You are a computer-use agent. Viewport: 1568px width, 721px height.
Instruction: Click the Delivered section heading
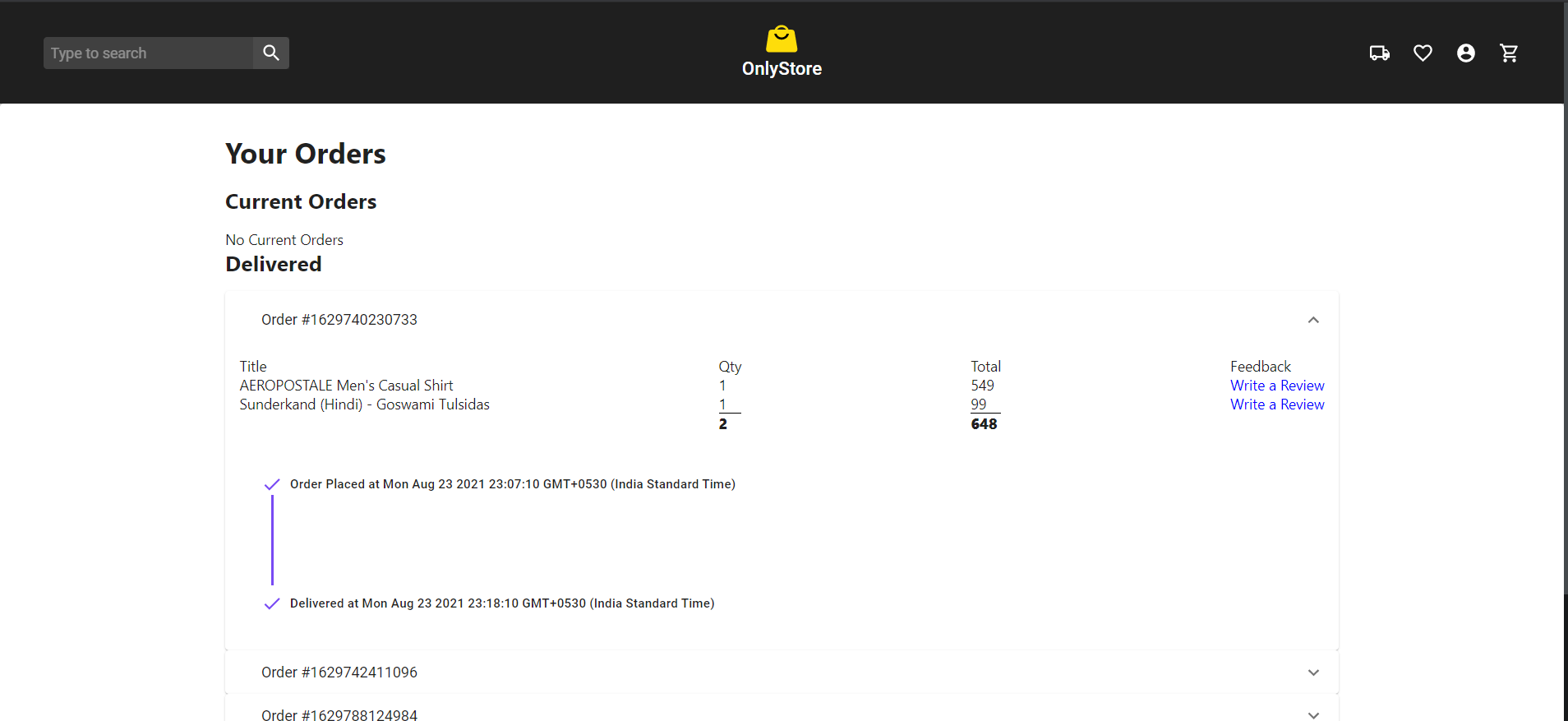pos(274,264)
